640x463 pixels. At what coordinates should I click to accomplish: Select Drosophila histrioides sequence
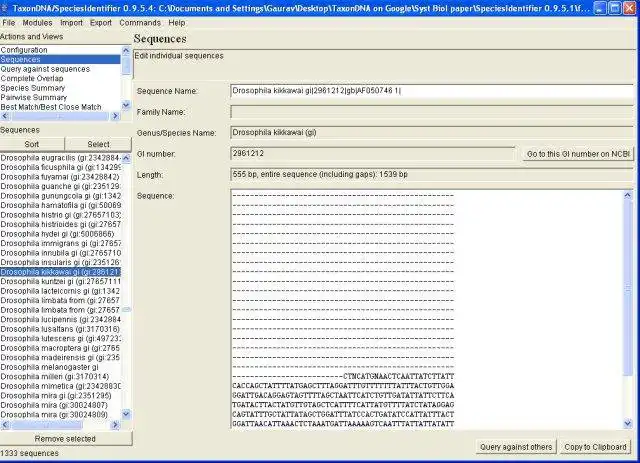coord(60,225)
